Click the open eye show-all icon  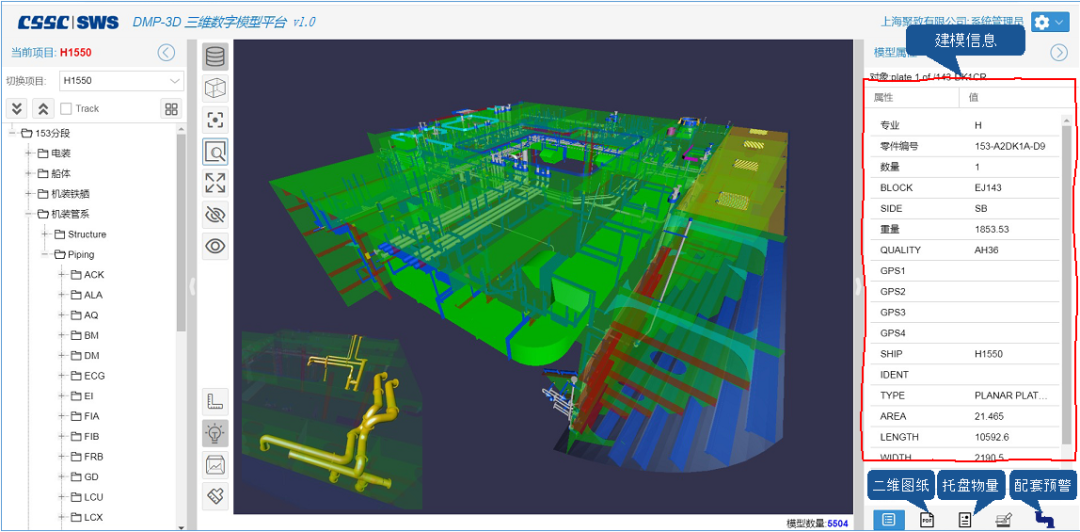(215, 246)
